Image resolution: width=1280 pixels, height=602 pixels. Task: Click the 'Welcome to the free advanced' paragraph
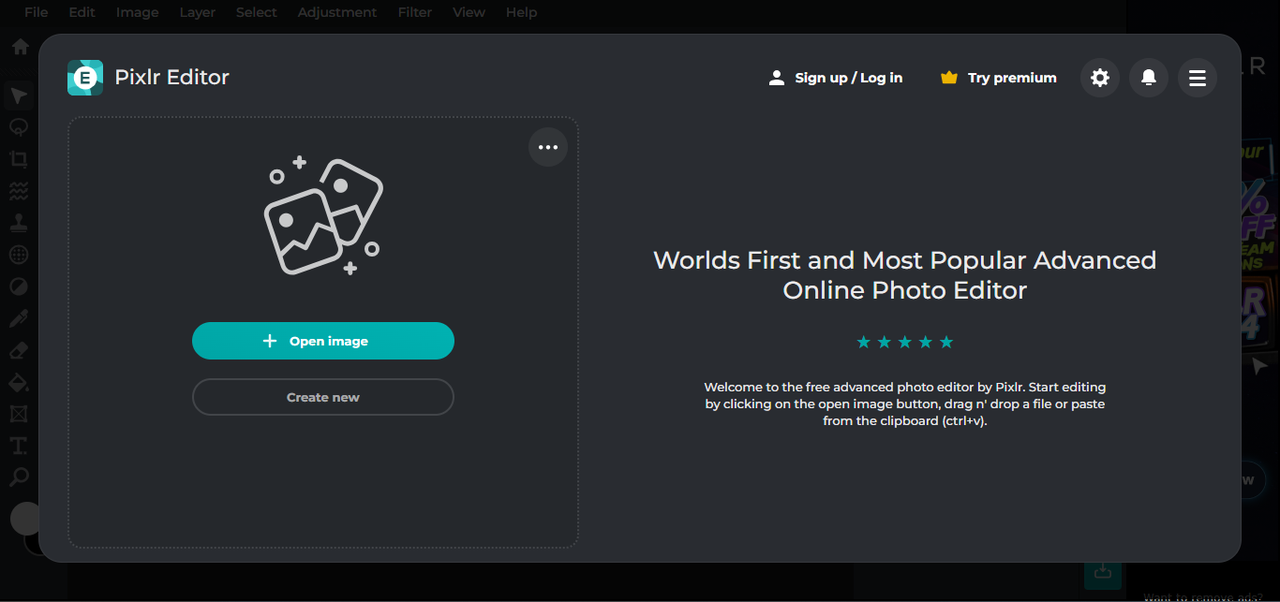pyautogui.click(x=905, y=403)
